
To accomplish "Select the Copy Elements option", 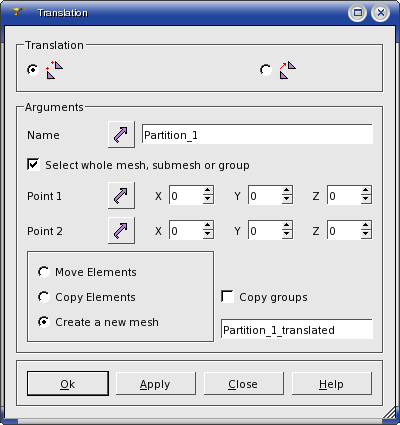I will click(x=44, y=297).
